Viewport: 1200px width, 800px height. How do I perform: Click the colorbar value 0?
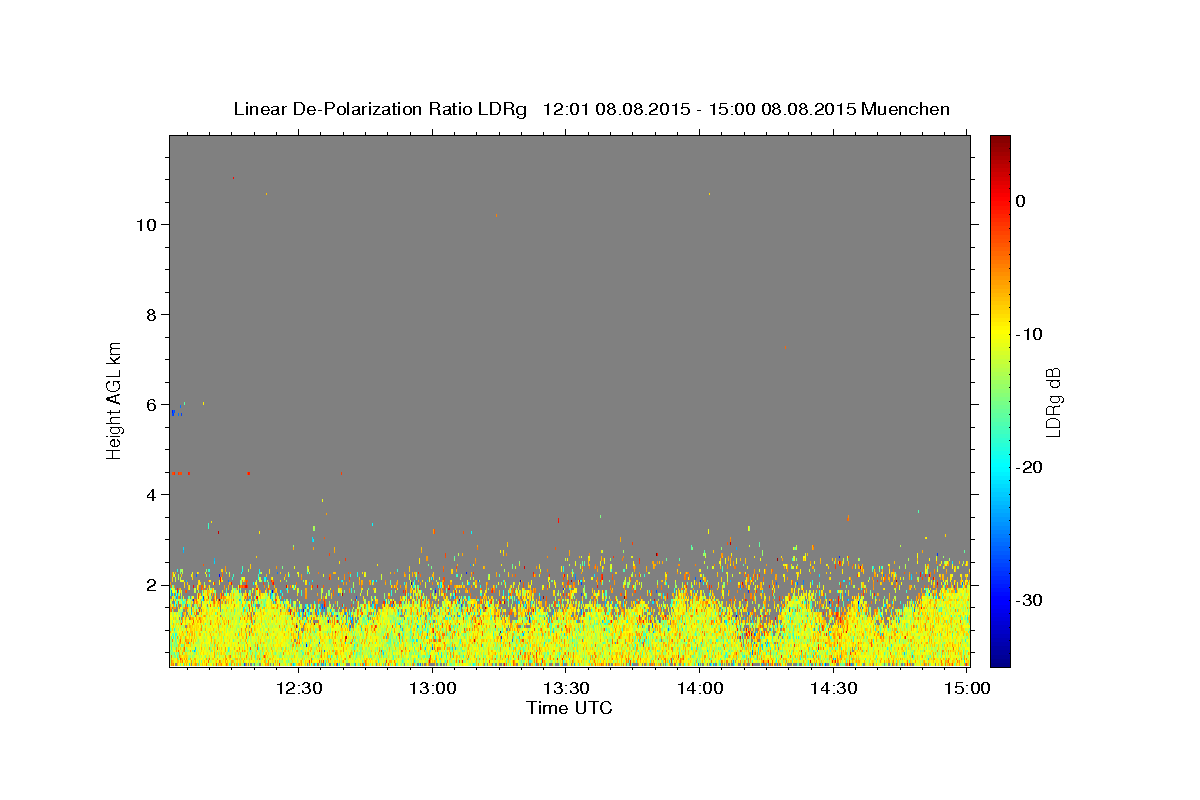click(x=1020, y=201)
